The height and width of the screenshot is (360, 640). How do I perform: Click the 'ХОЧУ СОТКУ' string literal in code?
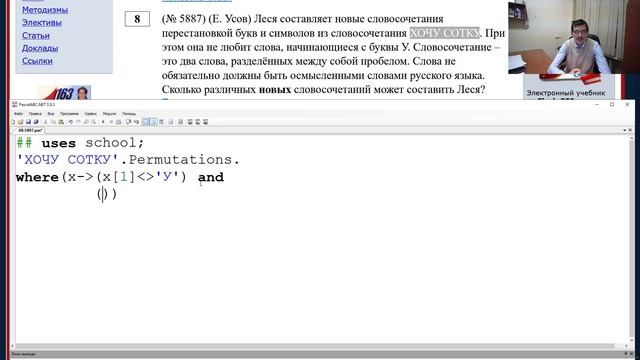click(67, 160)
